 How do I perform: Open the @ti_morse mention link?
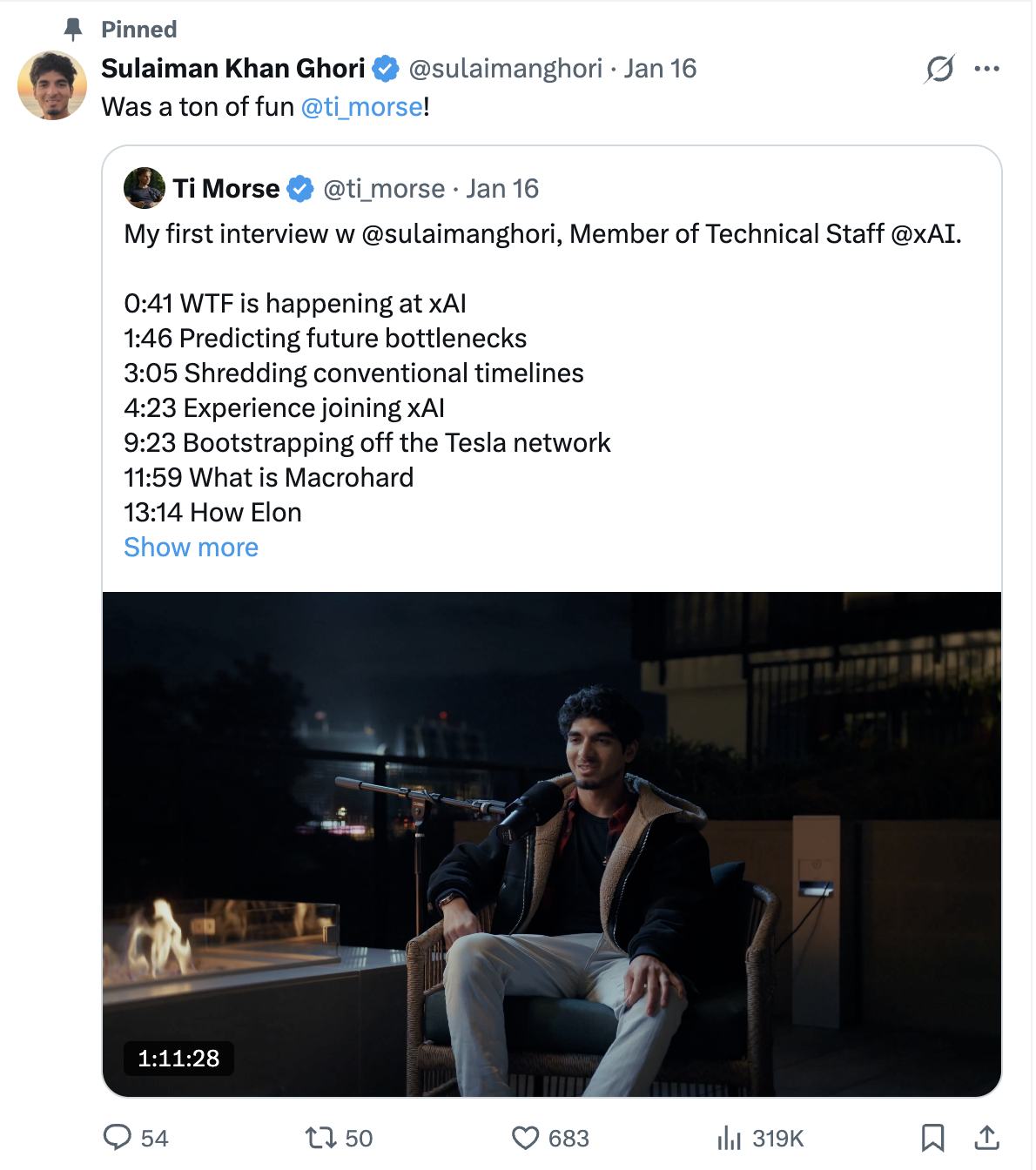tap(361, 107)
